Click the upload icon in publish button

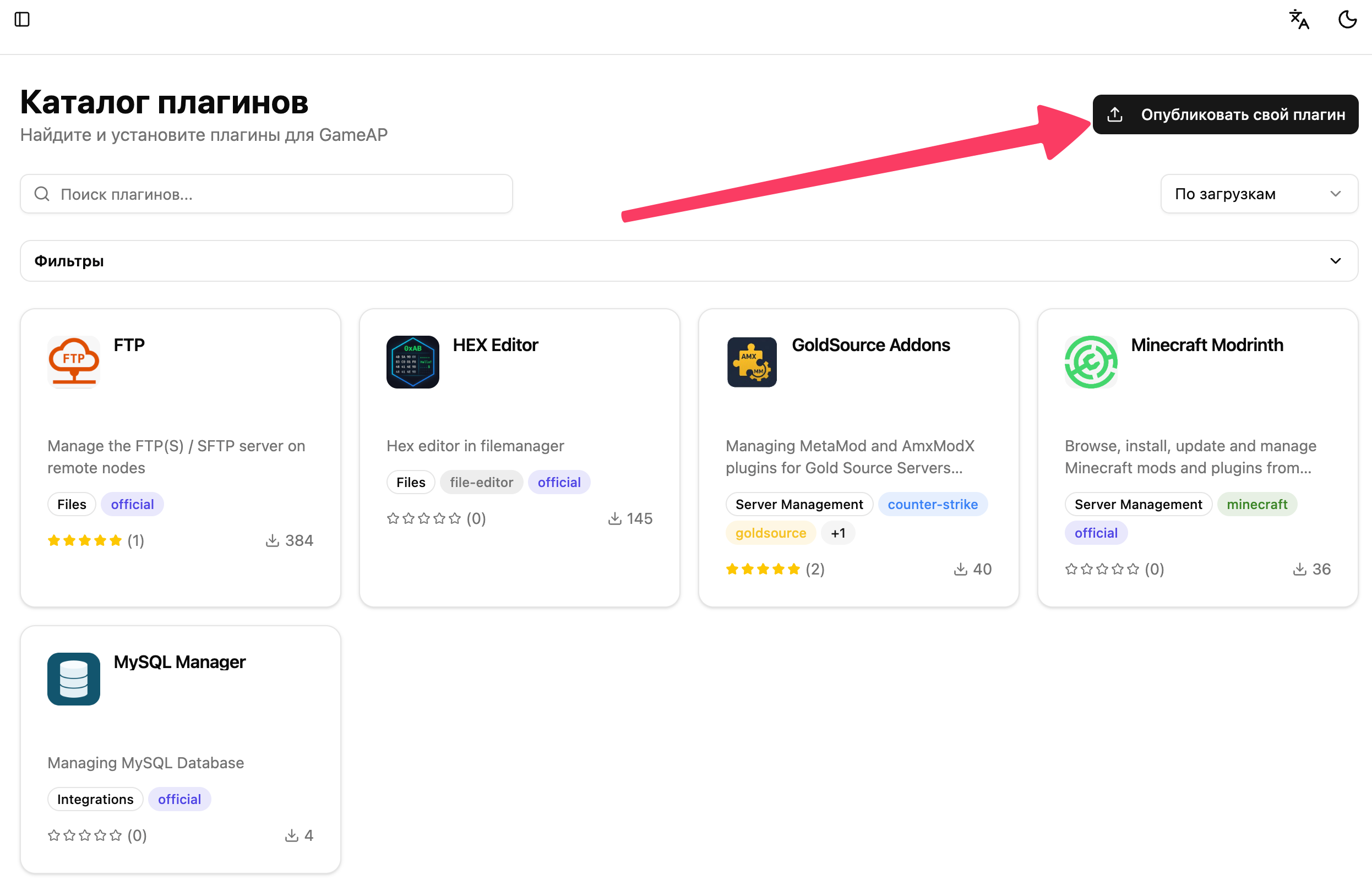pyautogui.click(x=1115, y=114)
